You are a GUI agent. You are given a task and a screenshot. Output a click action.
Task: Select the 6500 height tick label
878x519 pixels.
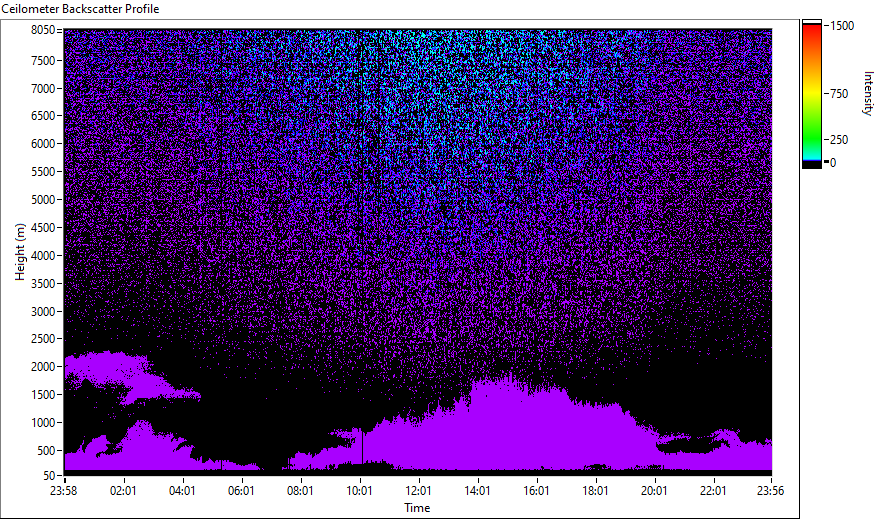coord(43,116)
